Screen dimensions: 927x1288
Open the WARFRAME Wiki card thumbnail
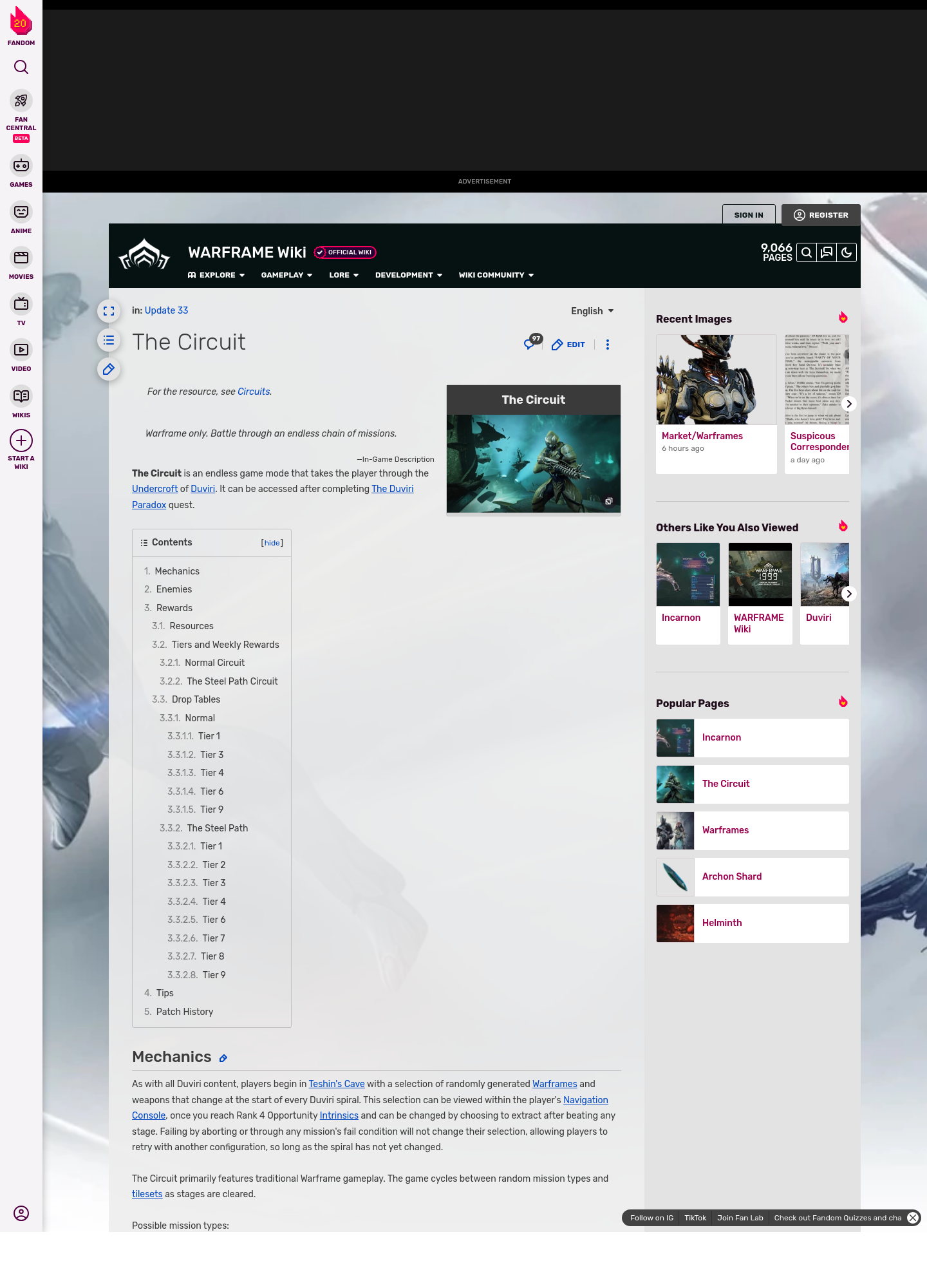pyautogui.click(x=760, y=574)
